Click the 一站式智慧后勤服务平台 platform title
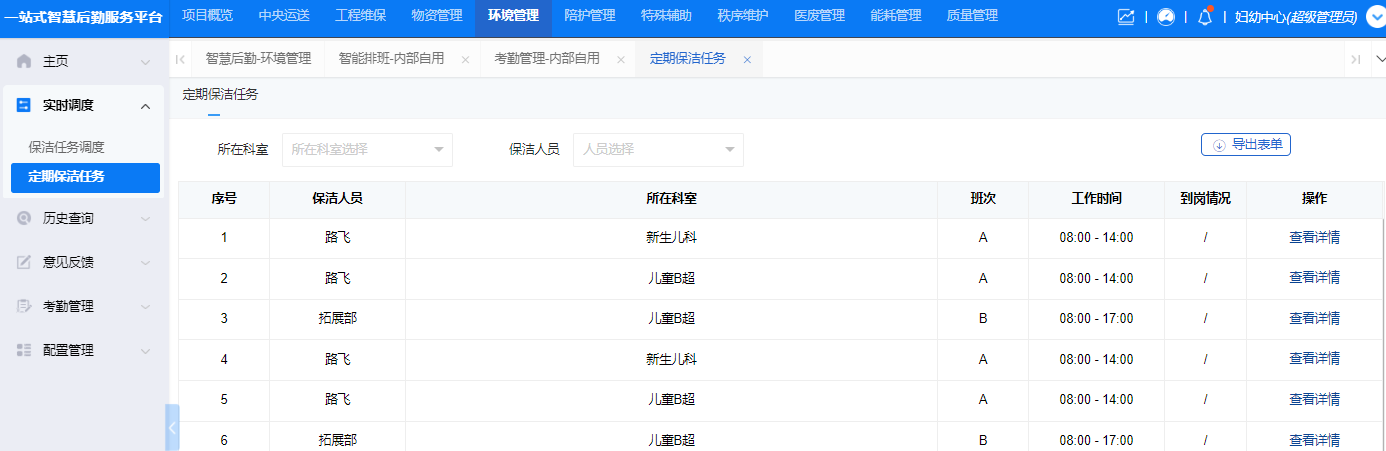Image resolution: width=1386 pixels, height=451 pixels. (x=84, y=17)
